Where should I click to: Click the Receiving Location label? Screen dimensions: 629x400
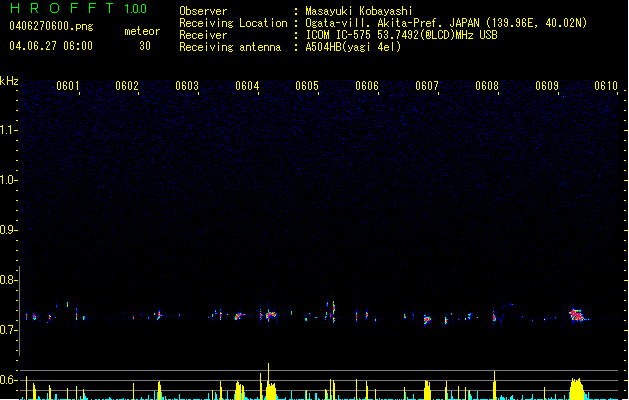coord(233,23)
